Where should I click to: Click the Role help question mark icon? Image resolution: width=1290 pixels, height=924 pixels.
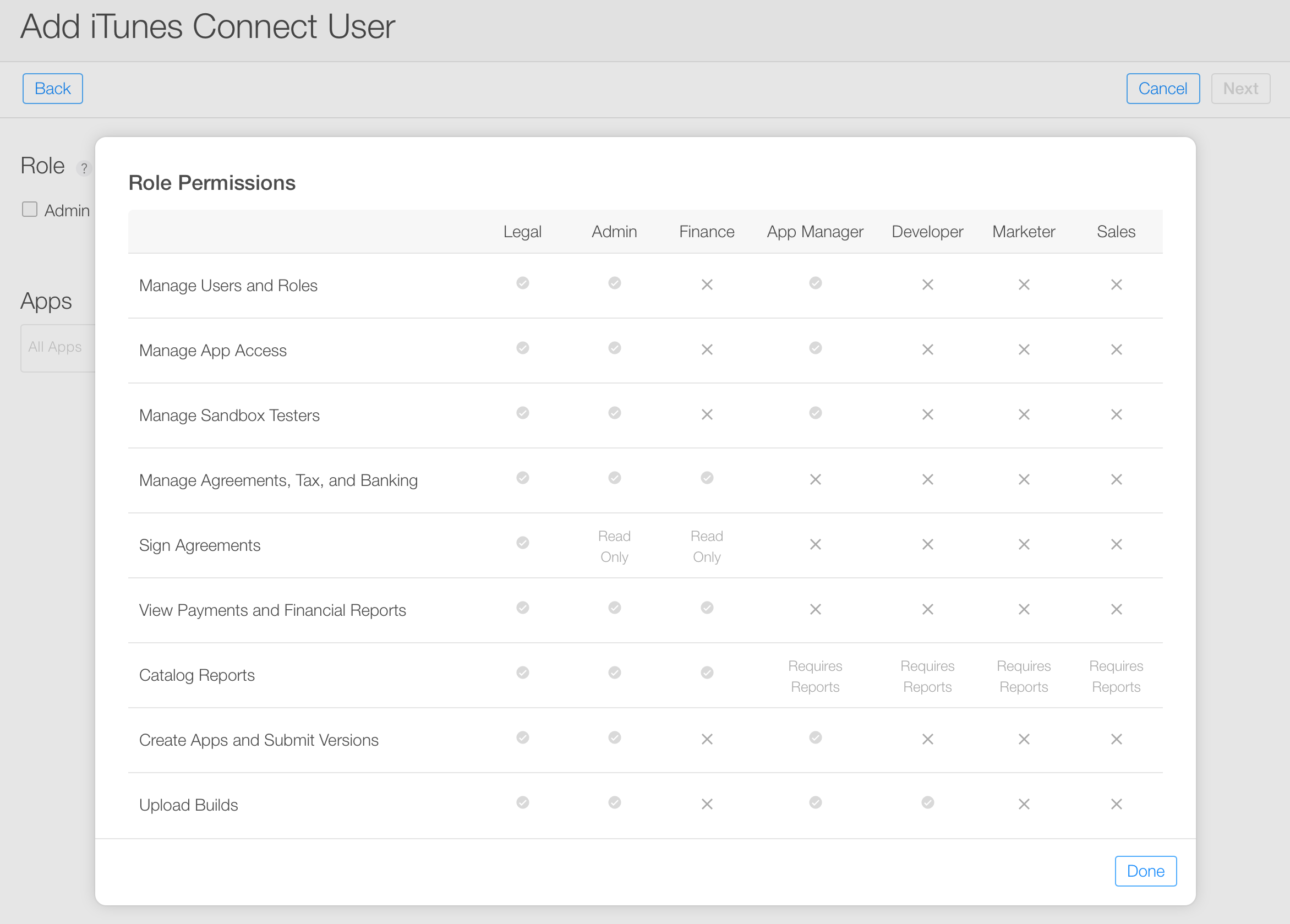click(84, 168)
